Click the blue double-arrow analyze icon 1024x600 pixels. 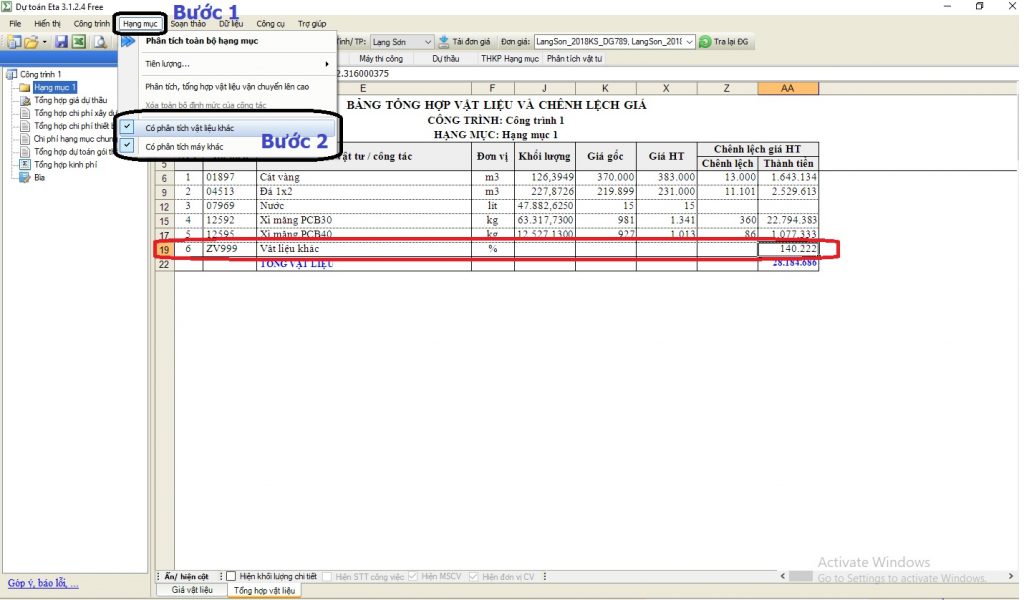tap(128, 42)
